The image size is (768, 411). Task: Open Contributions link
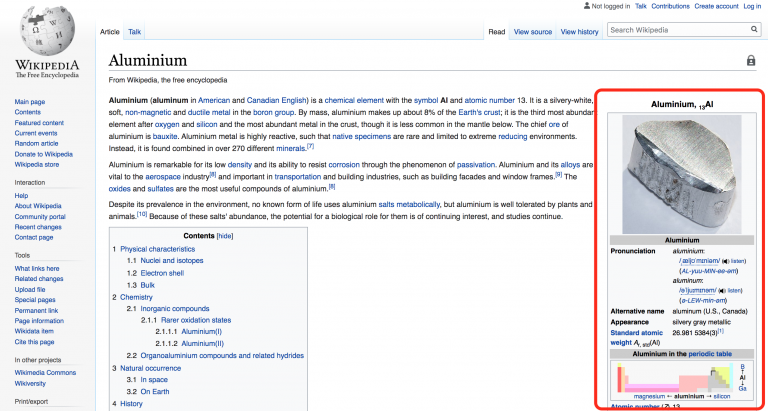671,6
